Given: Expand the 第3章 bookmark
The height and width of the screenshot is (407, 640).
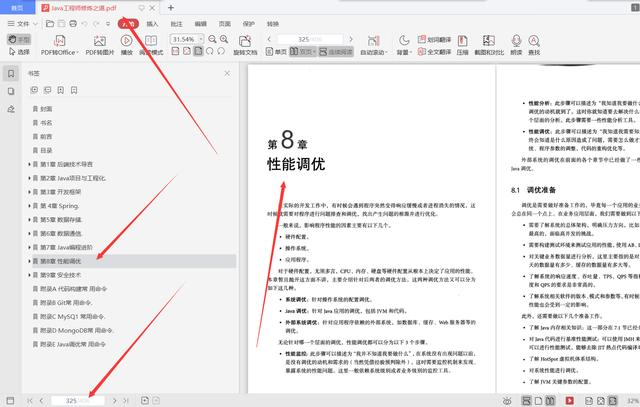Looking at the screenshot, I should click(29, 192).
